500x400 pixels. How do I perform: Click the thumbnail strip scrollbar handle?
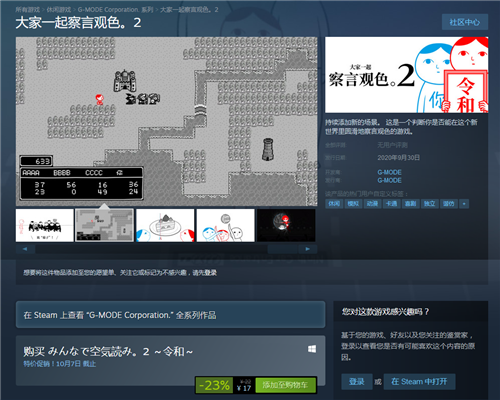pyautogui.click(x=282, y=249)
